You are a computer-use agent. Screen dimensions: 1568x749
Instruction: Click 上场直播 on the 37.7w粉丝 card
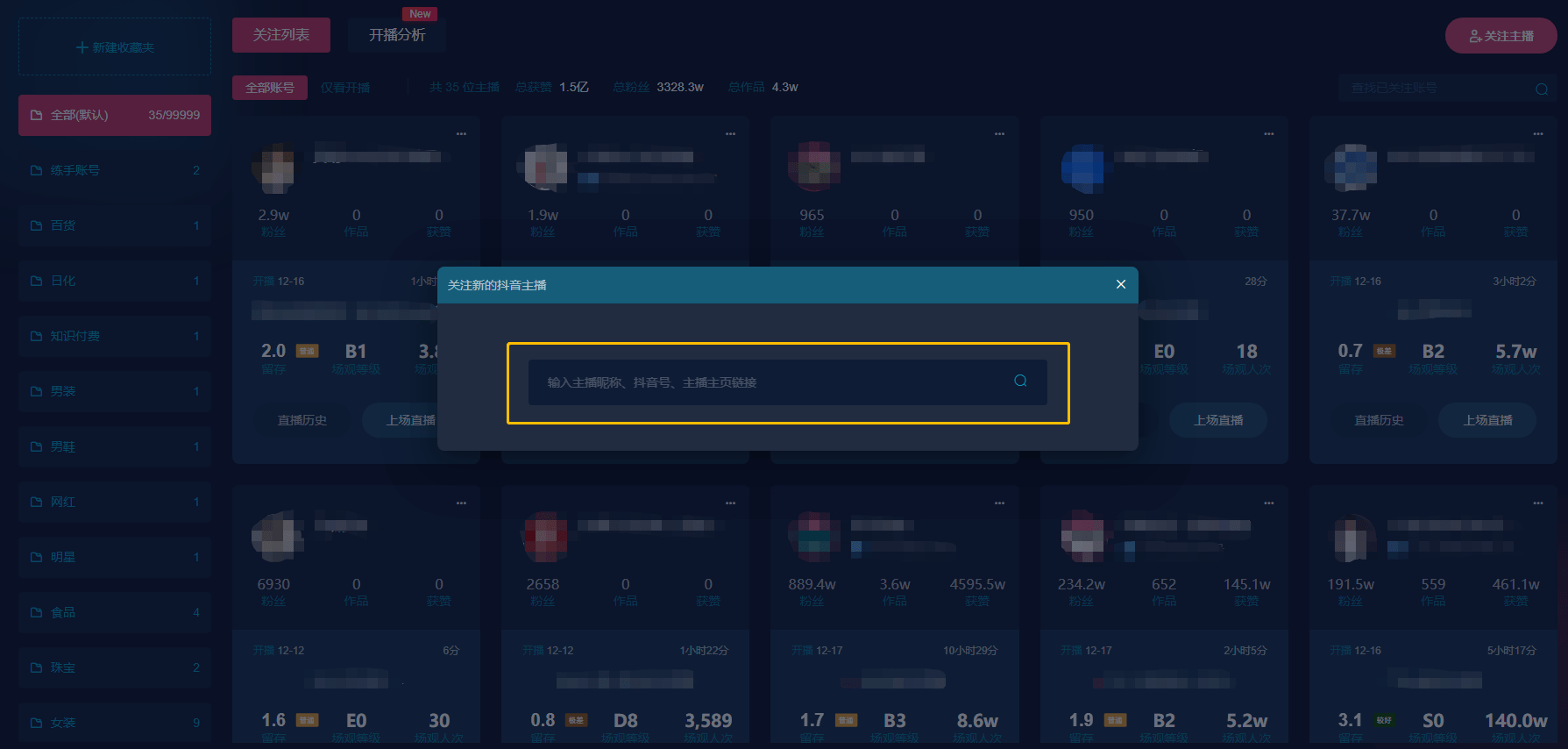pos(1487,420)
